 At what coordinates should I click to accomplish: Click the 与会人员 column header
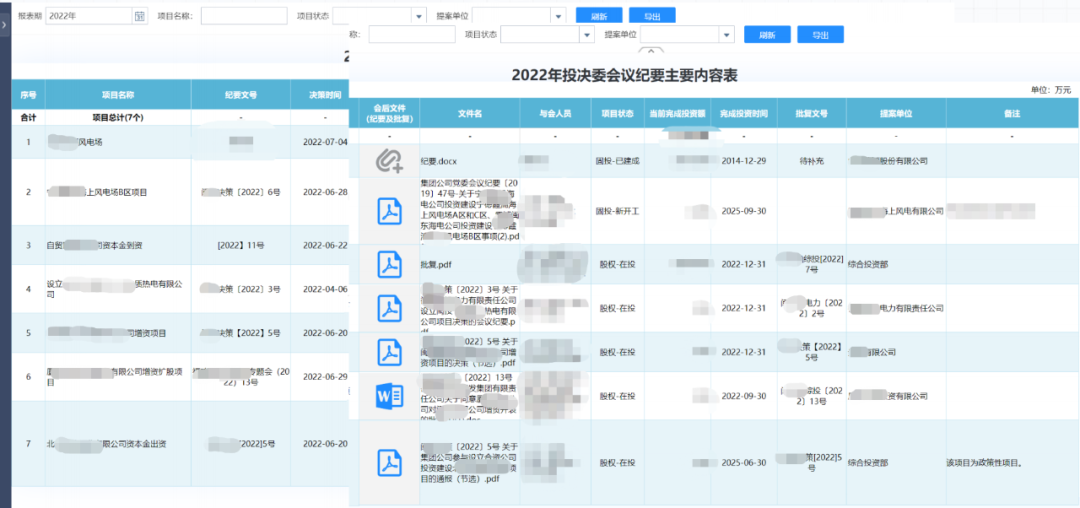(555, 114)
